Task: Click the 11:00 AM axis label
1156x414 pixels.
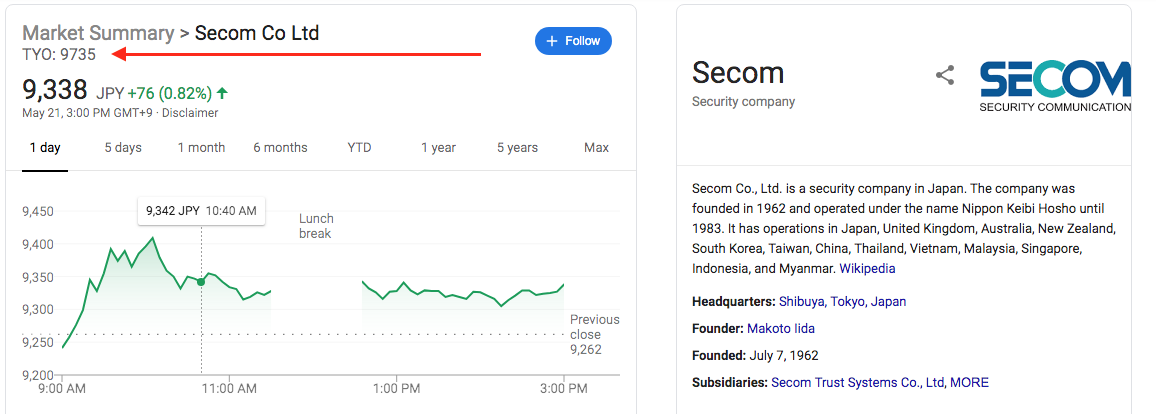Action: tap(229, 388)
